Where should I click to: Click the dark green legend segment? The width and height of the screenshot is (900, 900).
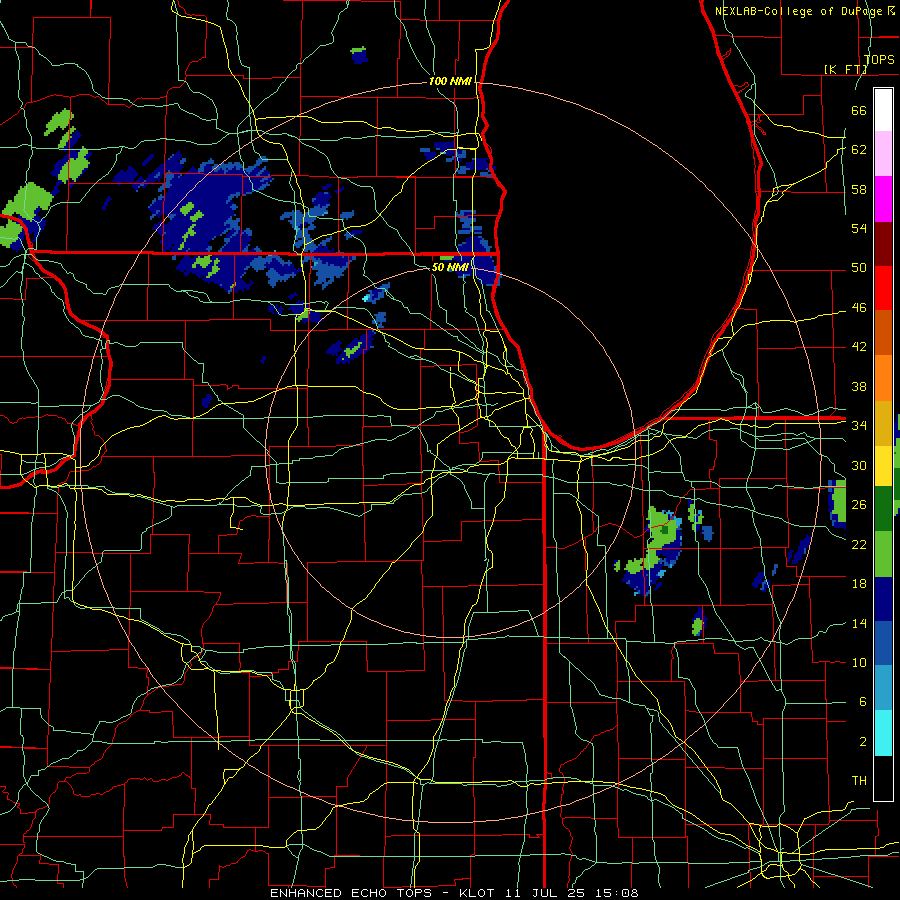883,509
